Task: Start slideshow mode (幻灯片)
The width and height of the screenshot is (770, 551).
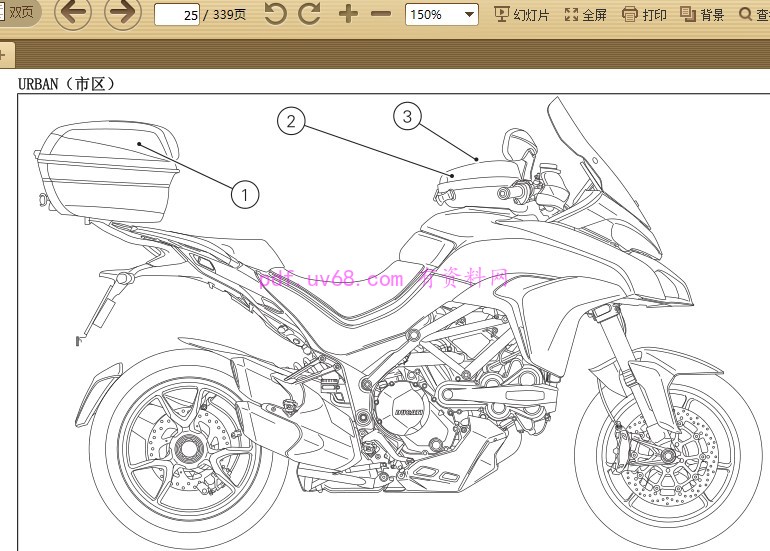Action: 522,14
